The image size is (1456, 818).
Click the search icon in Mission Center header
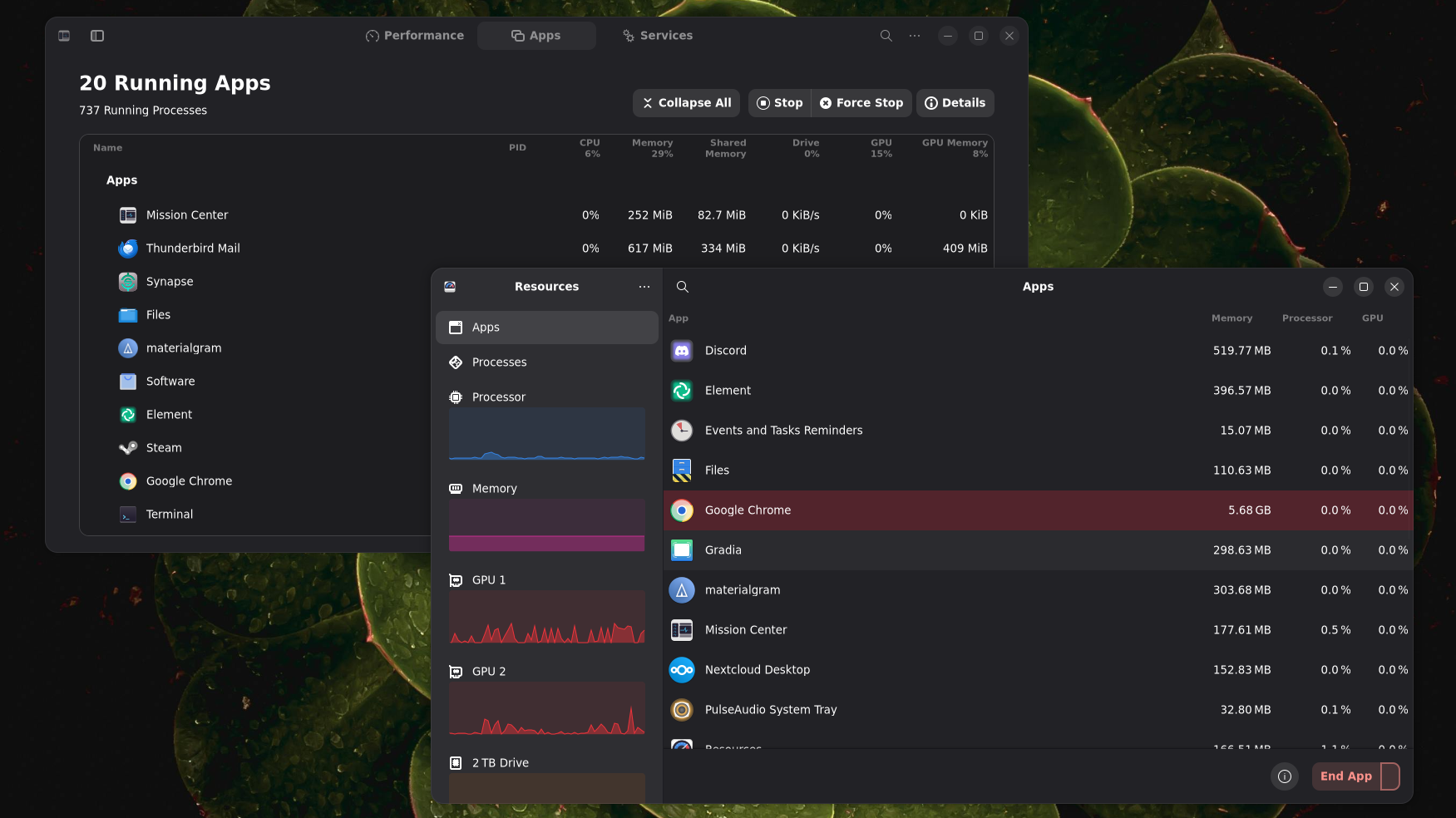[886, 36]
